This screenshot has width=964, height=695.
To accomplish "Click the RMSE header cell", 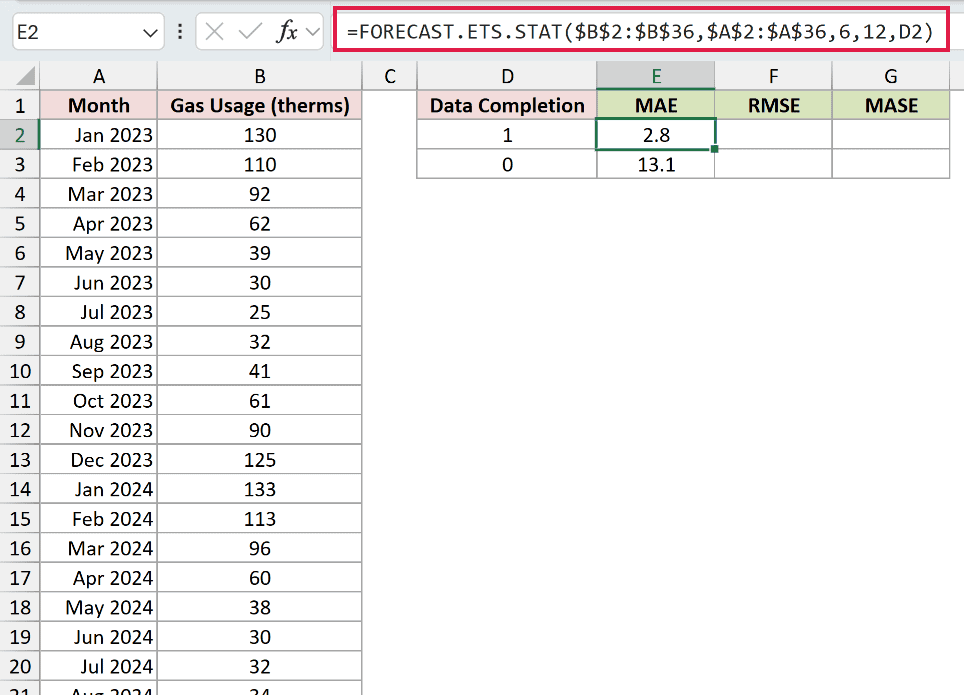I will click(x=773, y=105).
